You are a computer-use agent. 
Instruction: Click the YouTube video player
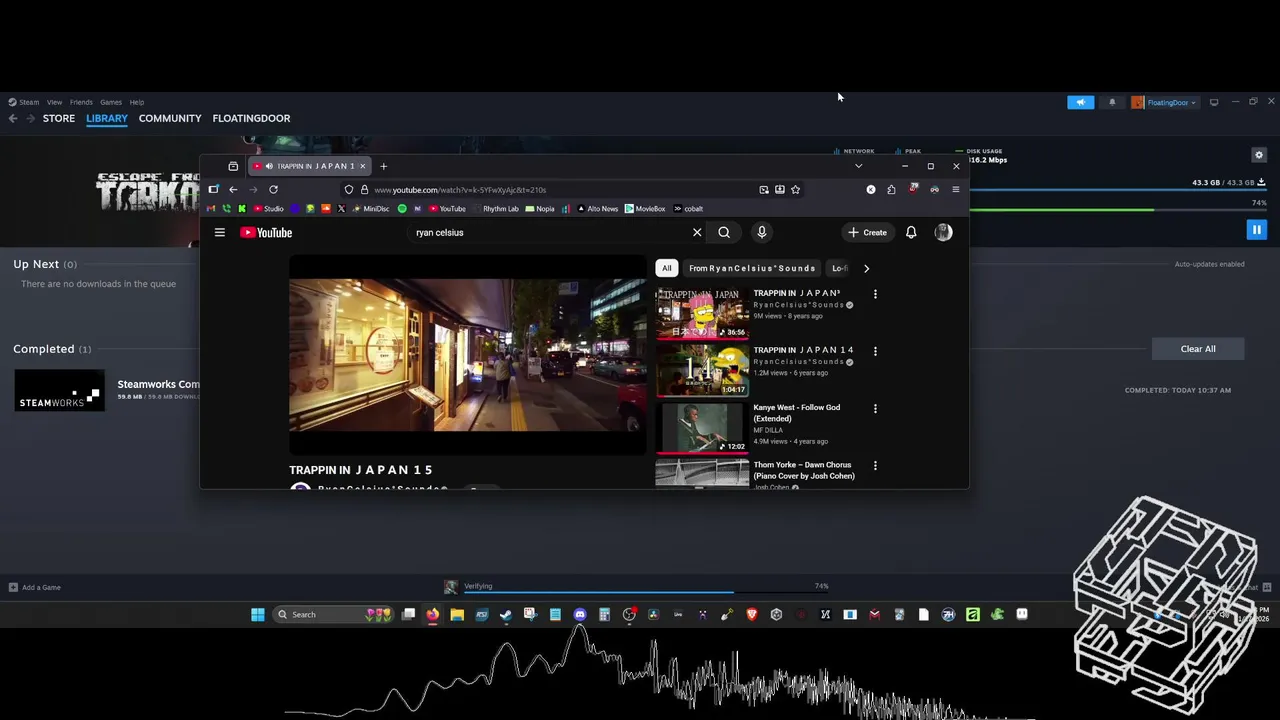click(x=467, y=355)
